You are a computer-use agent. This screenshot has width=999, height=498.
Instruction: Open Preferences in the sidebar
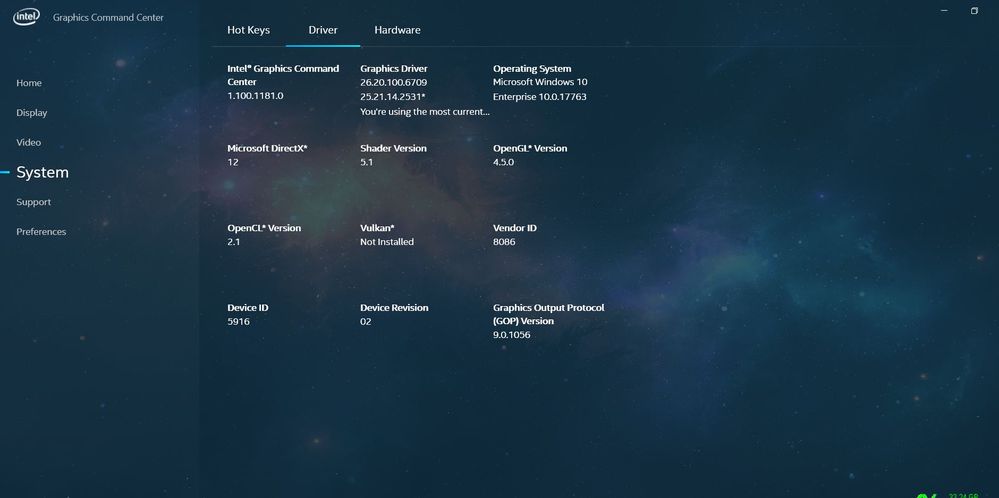(41, 232)
